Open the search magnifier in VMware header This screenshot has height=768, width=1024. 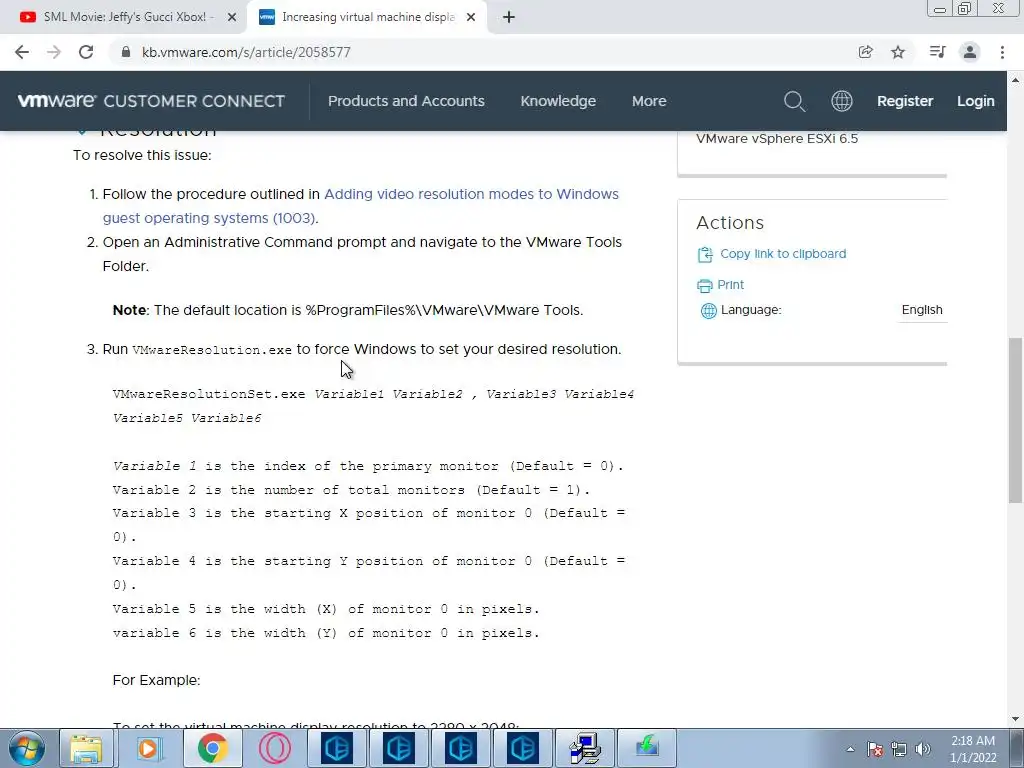(x=794, y=101)
